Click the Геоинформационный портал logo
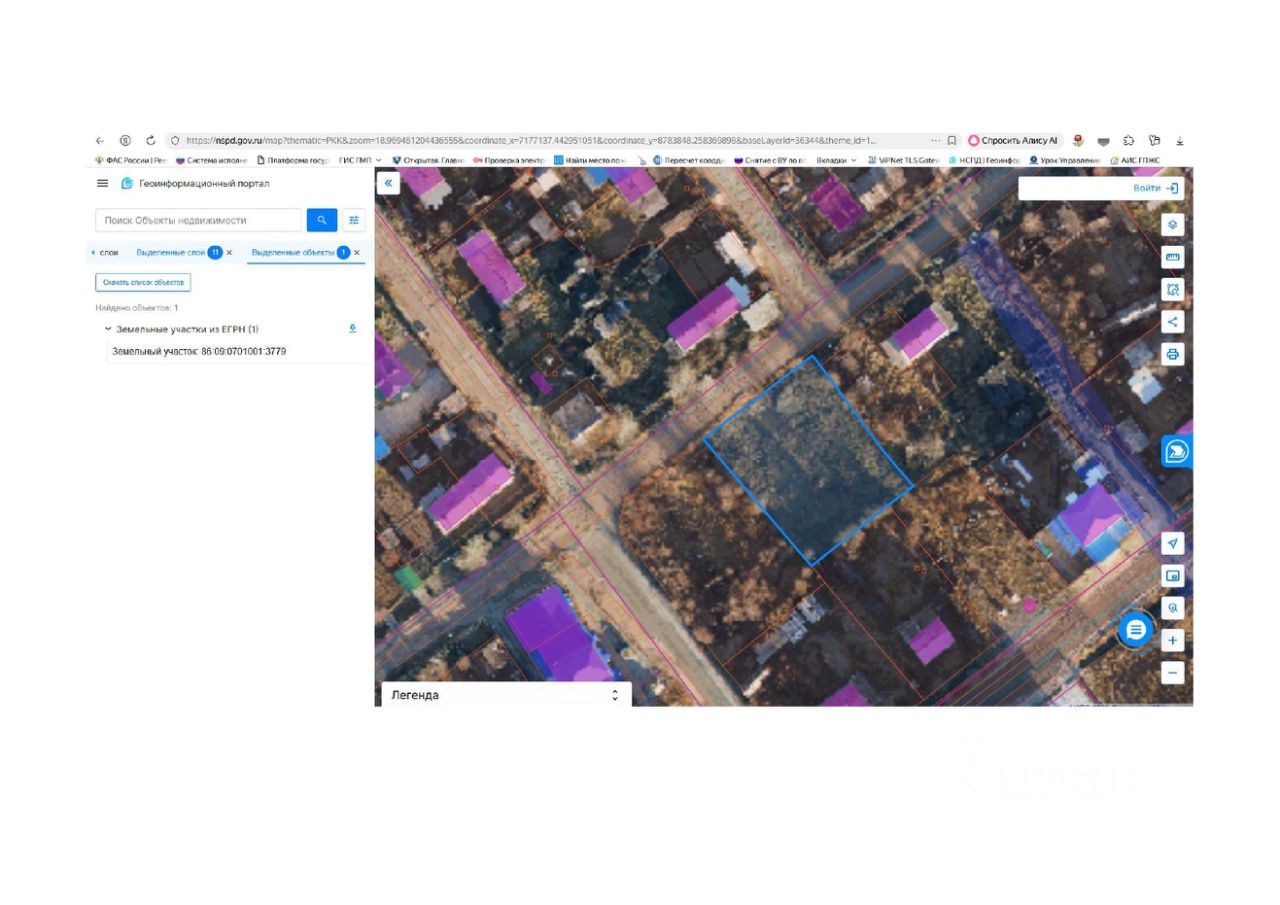Screen dimensions: 1280x905 point(195,184)
